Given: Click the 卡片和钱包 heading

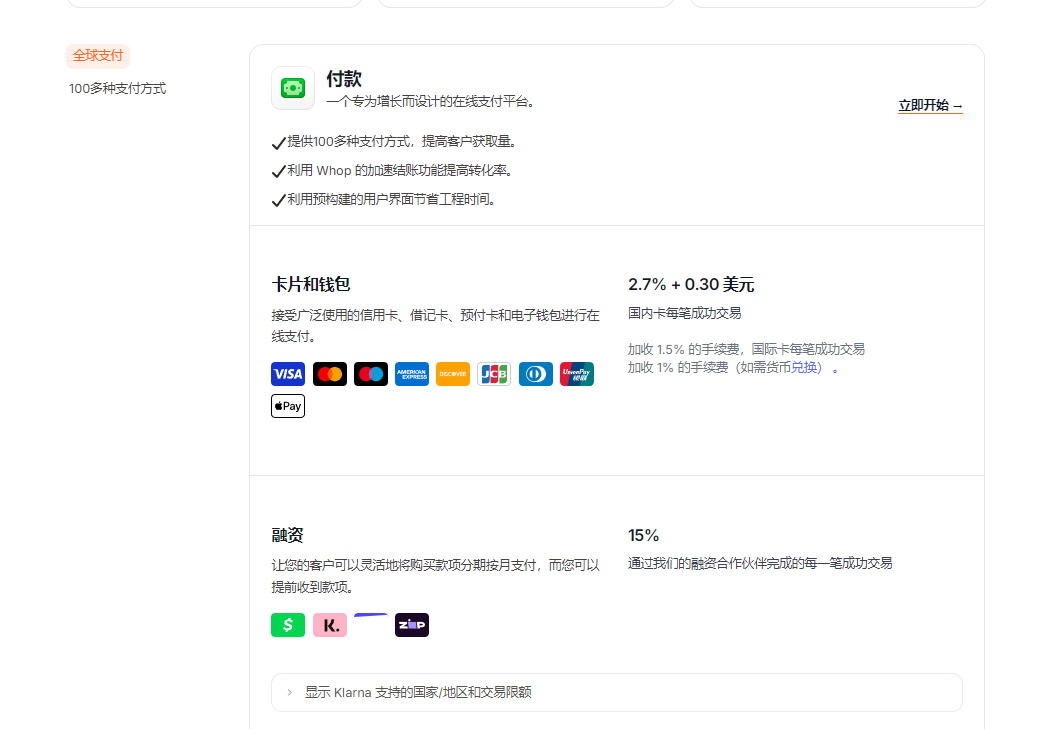Looking at the screenshot, I should [311, 285].
